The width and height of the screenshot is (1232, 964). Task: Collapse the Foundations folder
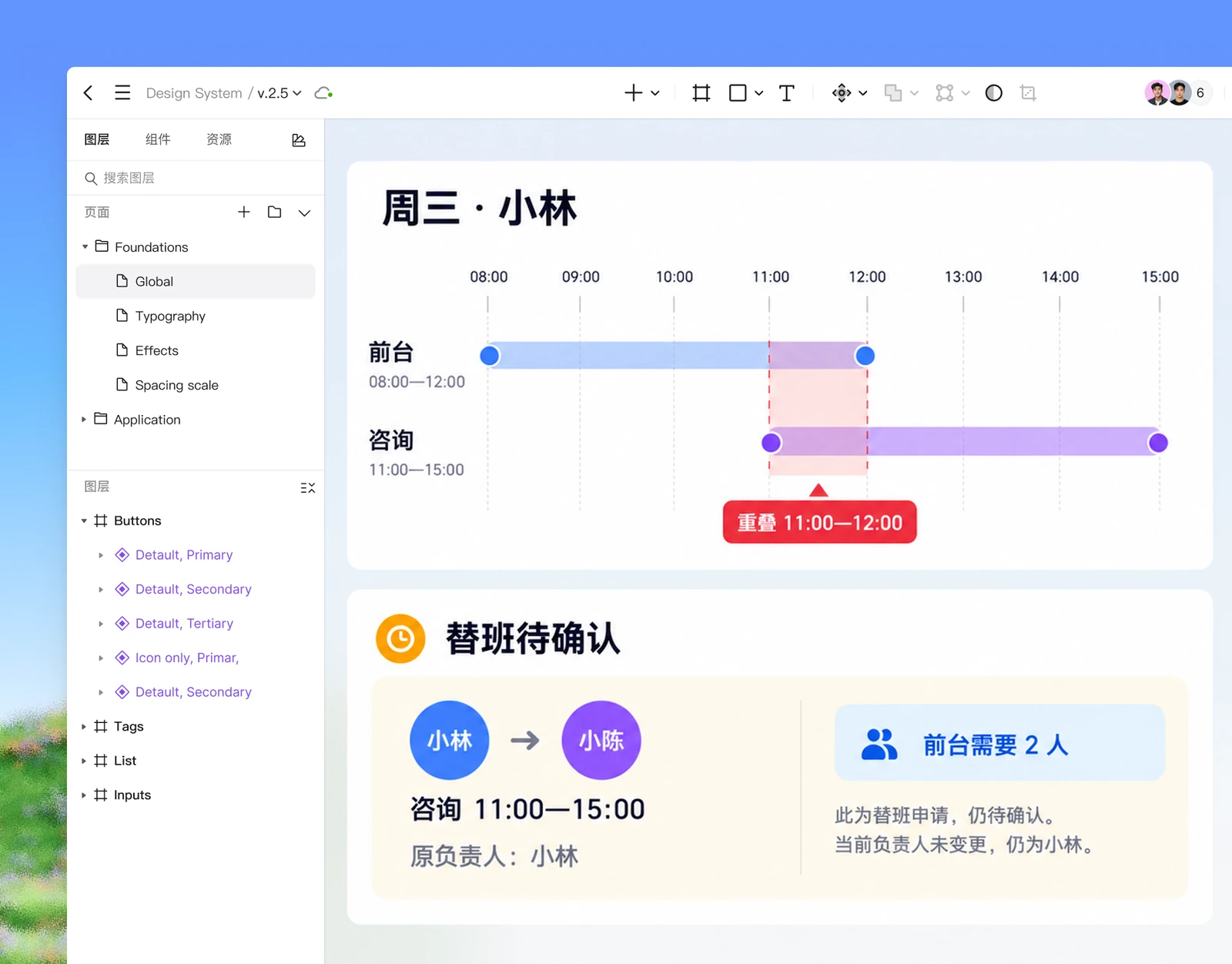click(x=85, y=247)
